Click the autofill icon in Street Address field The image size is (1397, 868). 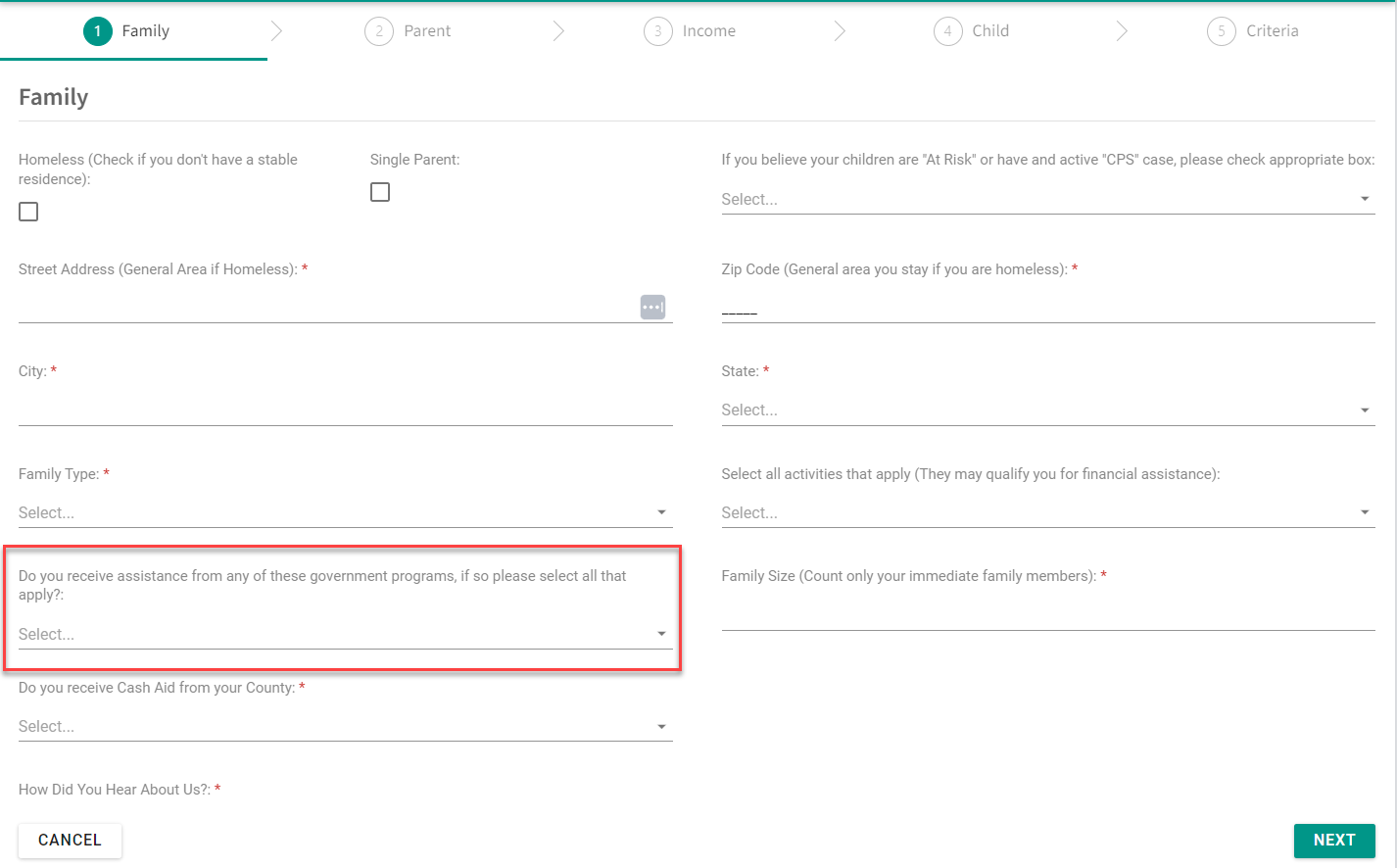(x=652, y=307)
